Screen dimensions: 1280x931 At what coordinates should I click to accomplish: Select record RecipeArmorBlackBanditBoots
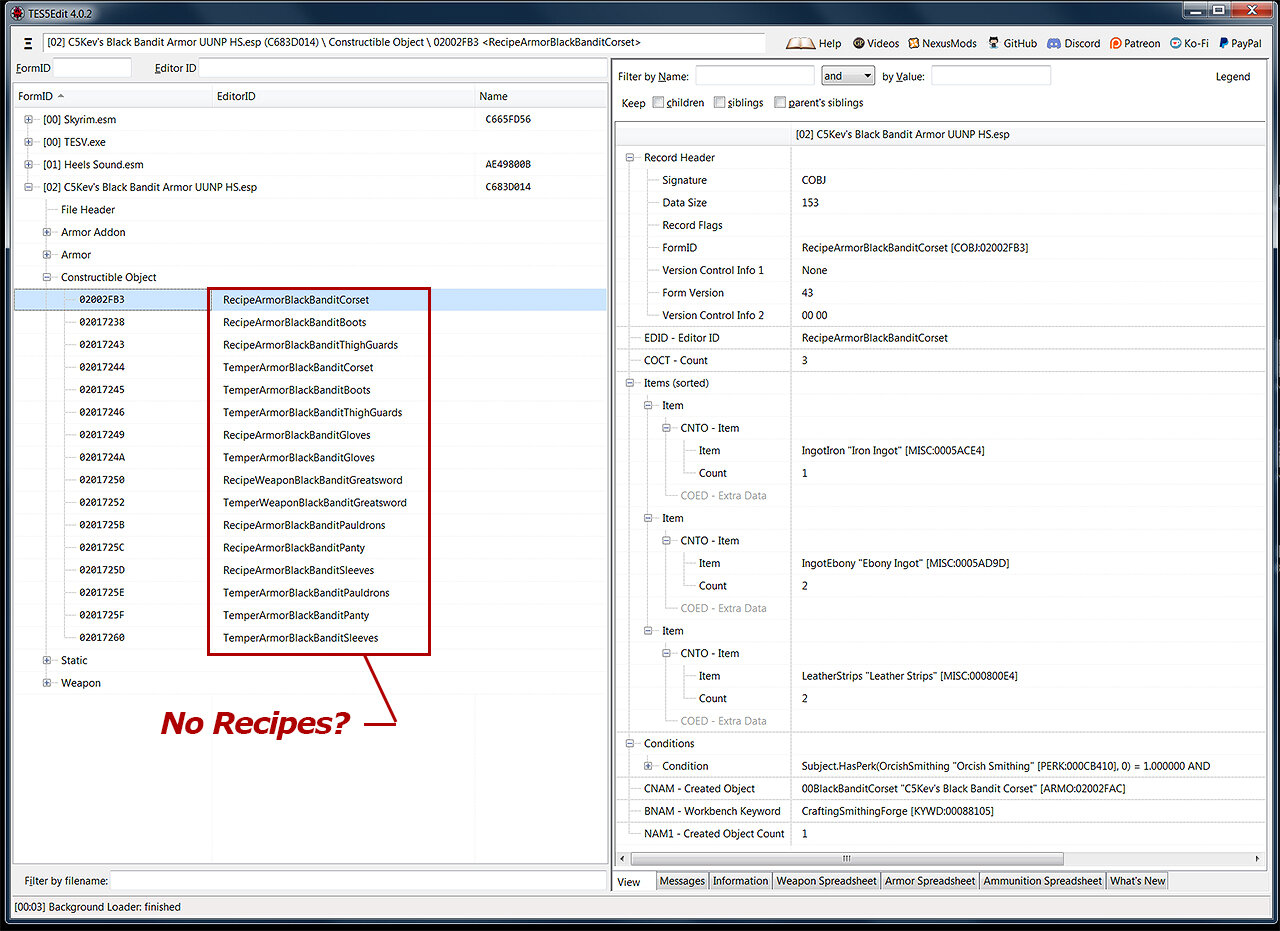pos(294,322)
